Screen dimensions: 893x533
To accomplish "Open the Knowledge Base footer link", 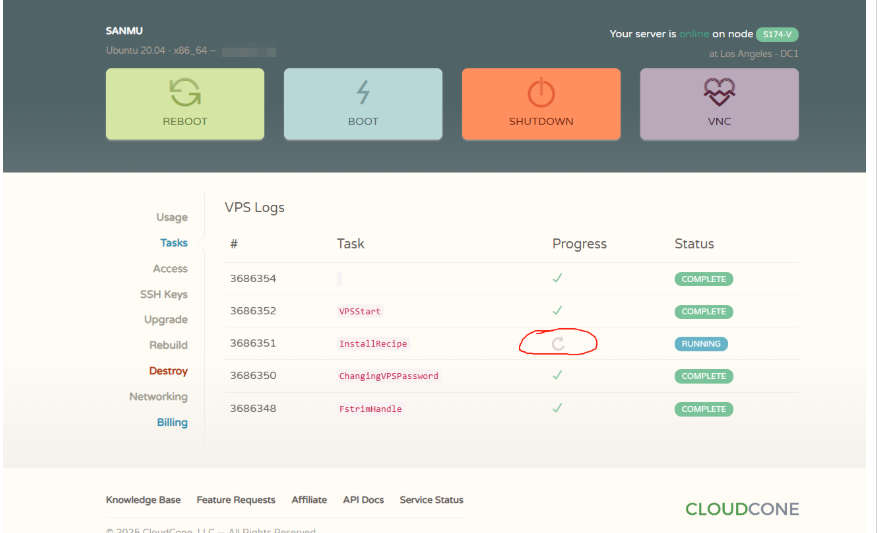I will pos(143,499).
